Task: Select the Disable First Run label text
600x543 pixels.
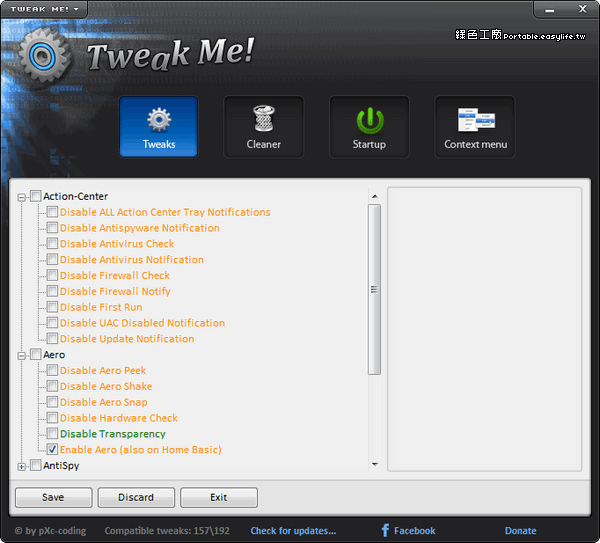Action: 101,307
